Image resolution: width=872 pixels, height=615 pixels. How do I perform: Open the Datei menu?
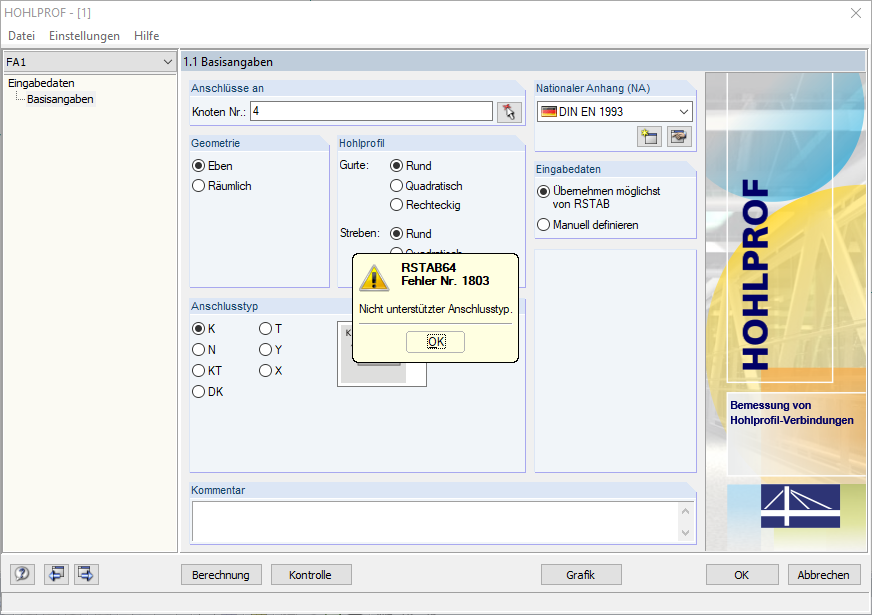click(x=22, y=36)
